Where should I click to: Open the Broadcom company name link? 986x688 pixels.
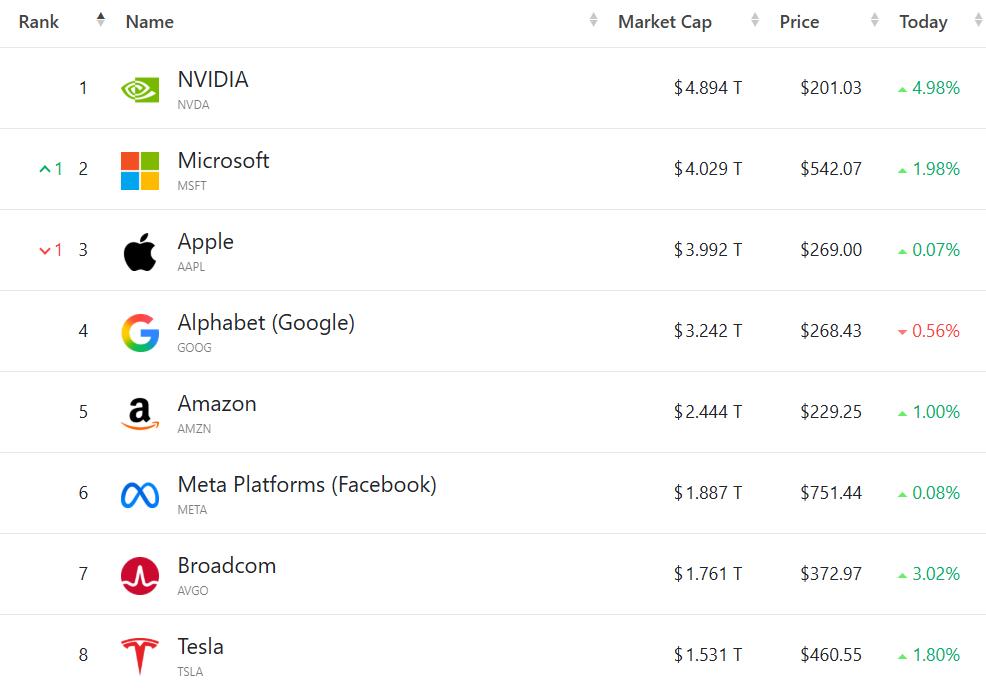(x=227, y=566)
